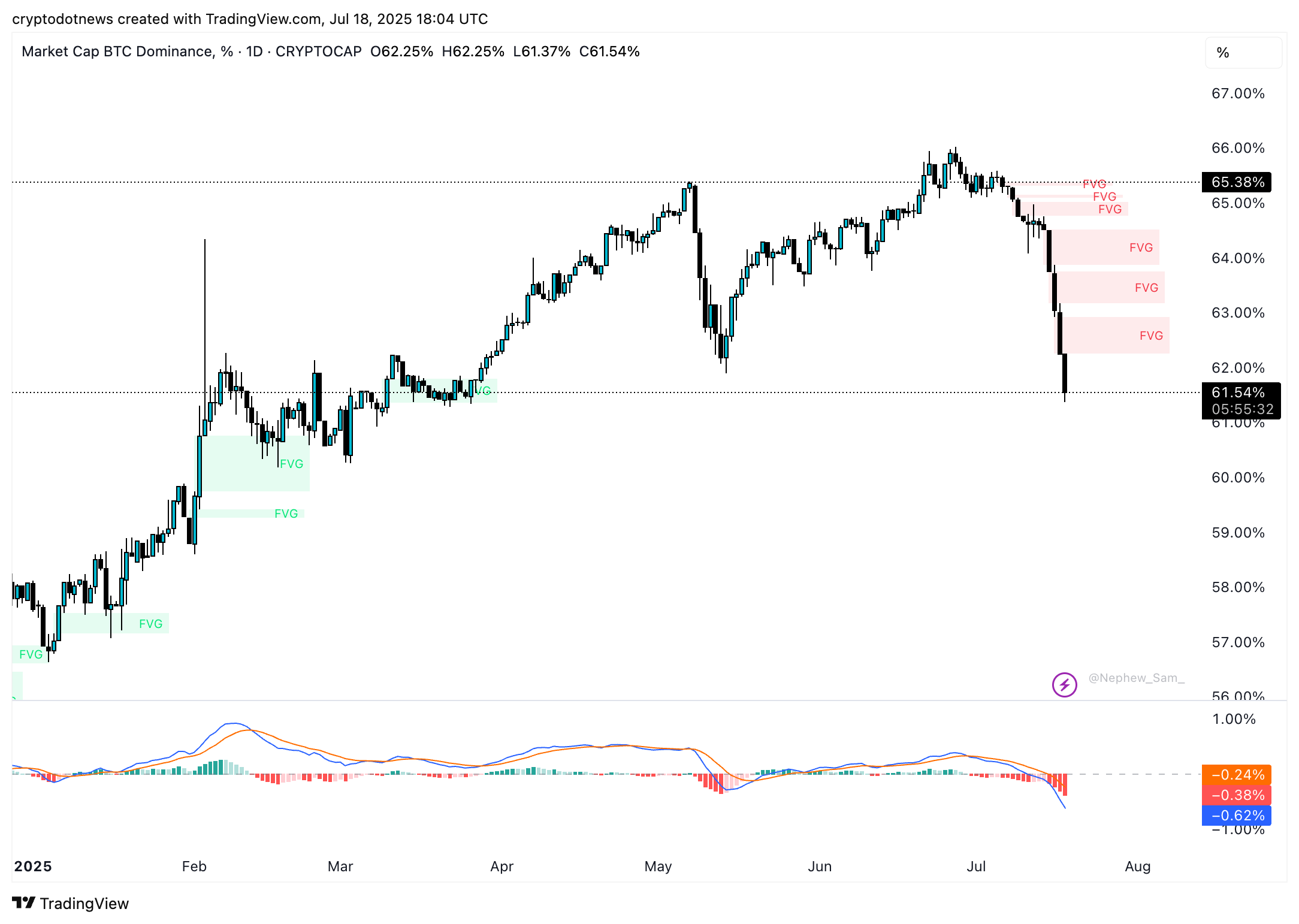The height and width of the screenshot is (924, 1299).
Task: Click the 1D interval in chart header
Action: pos(254,52)
